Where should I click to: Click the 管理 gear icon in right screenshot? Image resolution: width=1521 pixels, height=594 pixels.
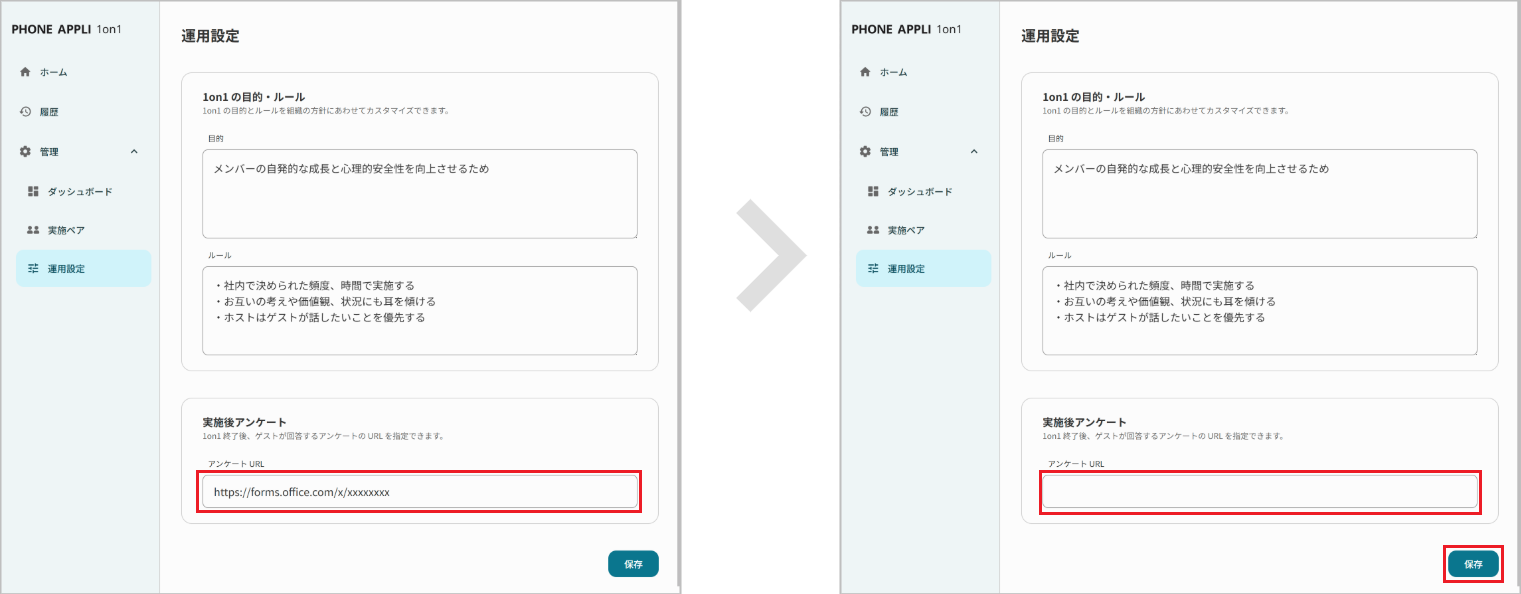pyautogui.click(x=865, y=151)
